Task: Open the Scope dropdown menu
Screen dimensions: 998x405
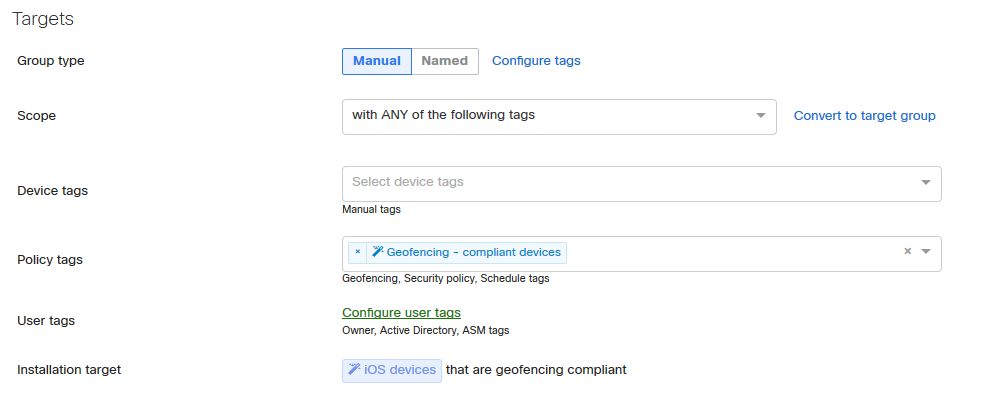Action: click(559, 117)
